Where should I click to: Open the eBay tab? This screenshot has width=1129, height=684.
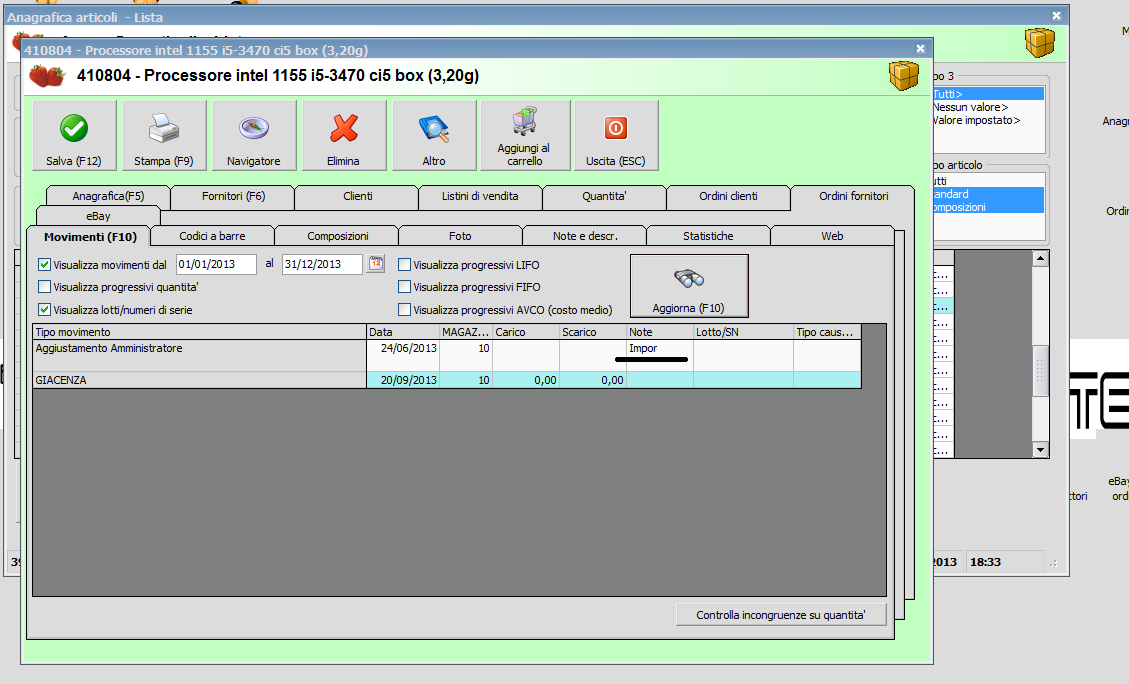coord(98,216)
